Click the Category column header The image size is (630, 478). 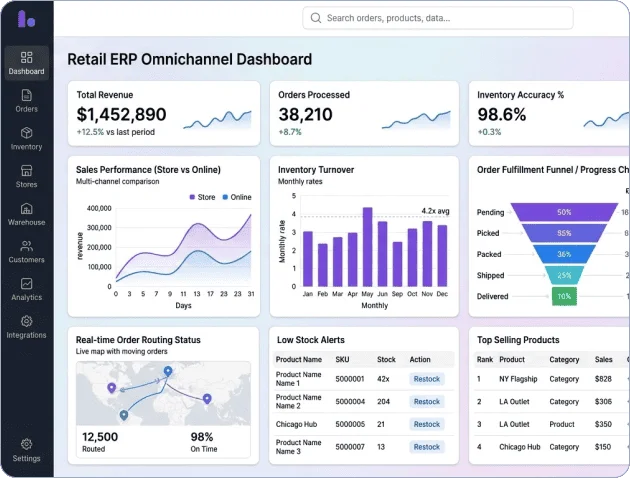click(x=564, y=360)
